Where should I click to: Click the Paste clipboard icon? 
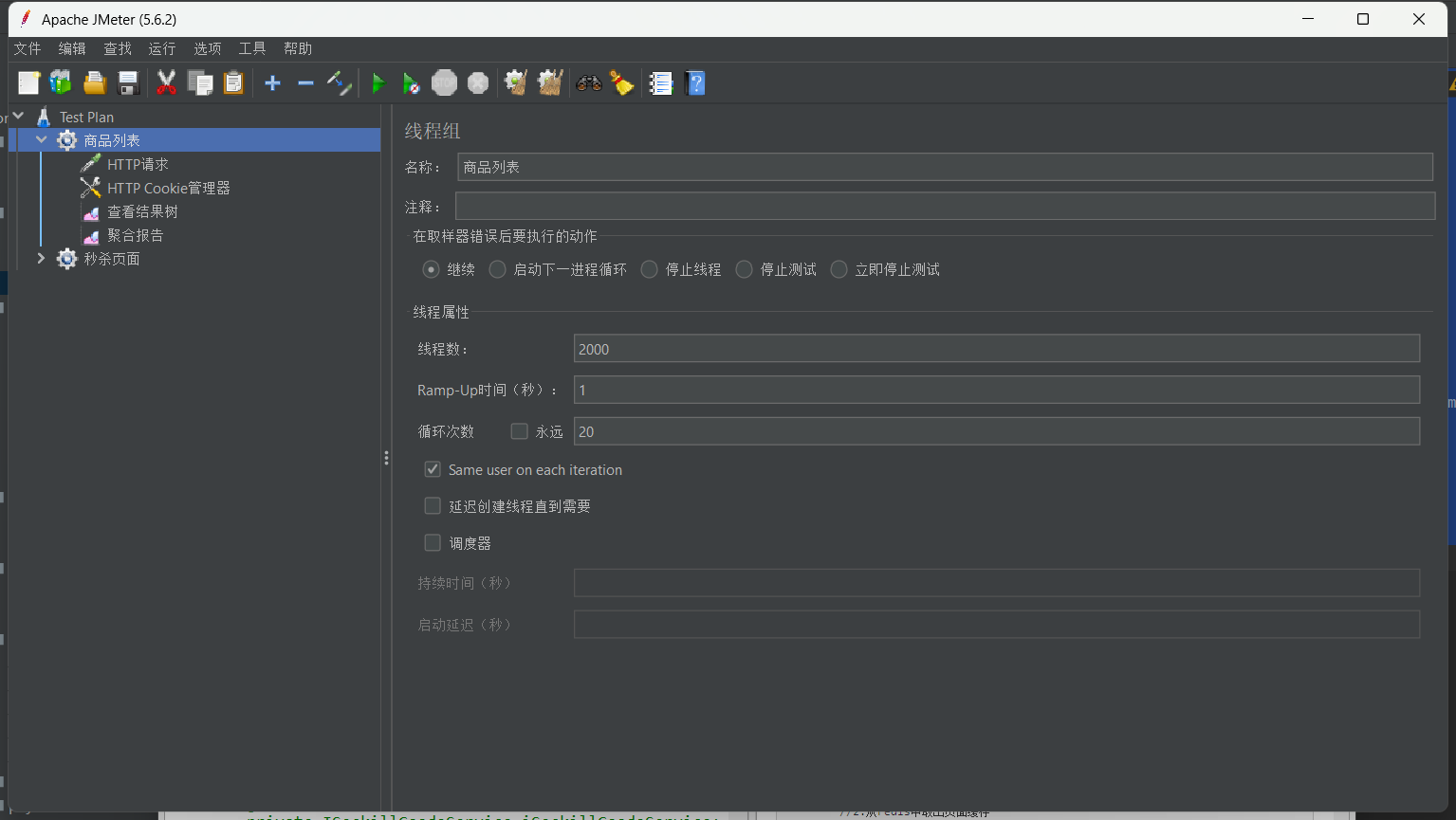coord(233,83)
